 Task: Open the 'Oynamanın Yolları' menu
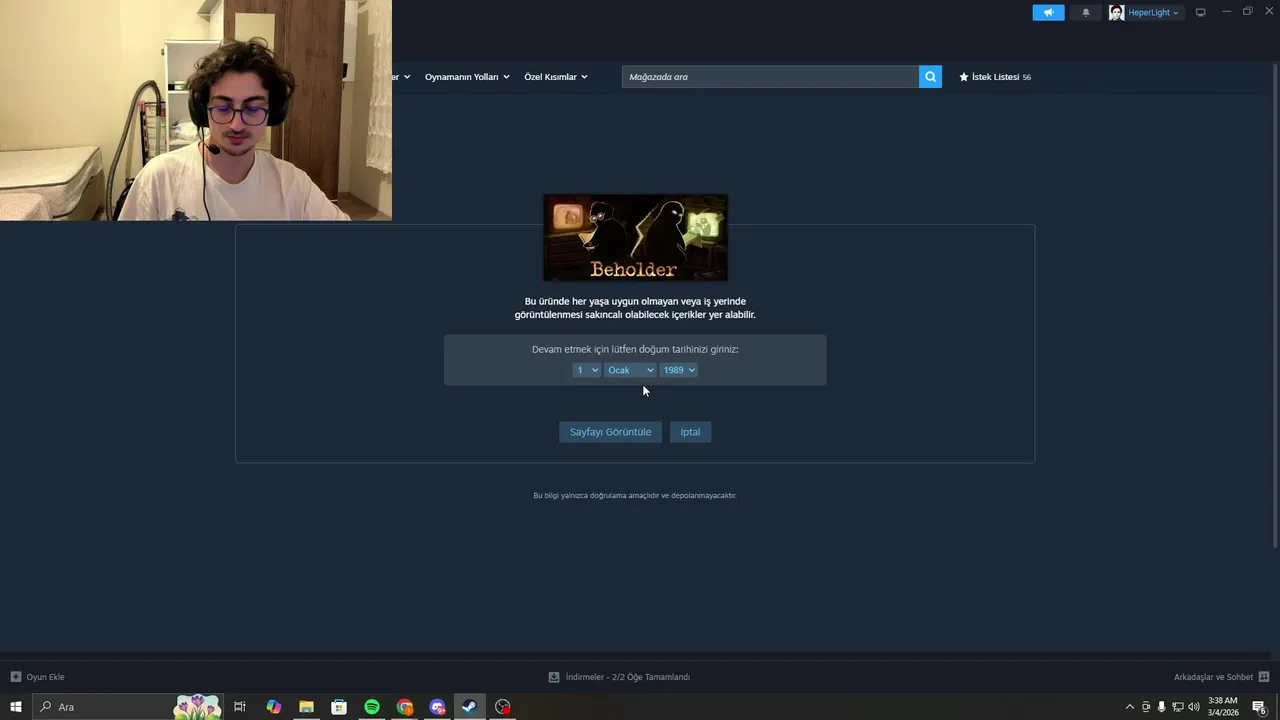(467, 77)
